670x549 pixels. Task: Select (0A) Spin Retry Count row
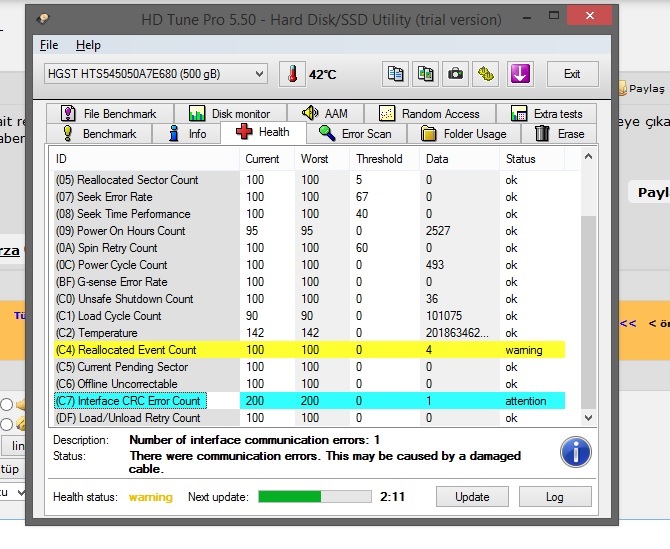pyautogui.click(x=310, y=248)
